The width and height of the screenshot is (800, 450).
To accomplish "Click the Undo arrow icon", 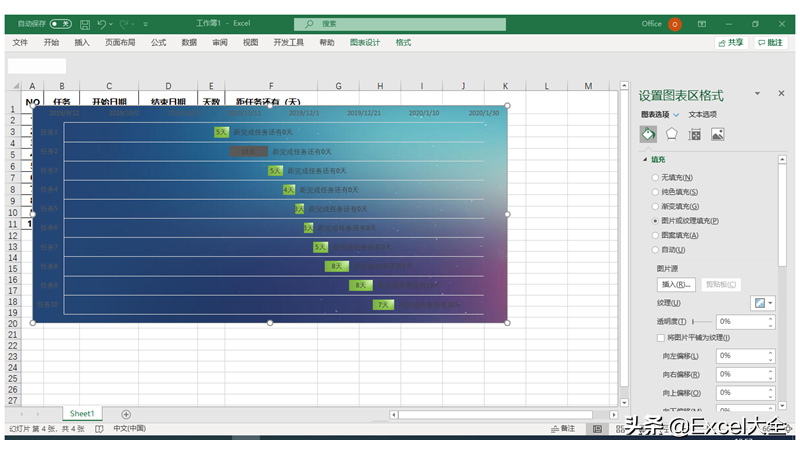I will tap(102, 23).
